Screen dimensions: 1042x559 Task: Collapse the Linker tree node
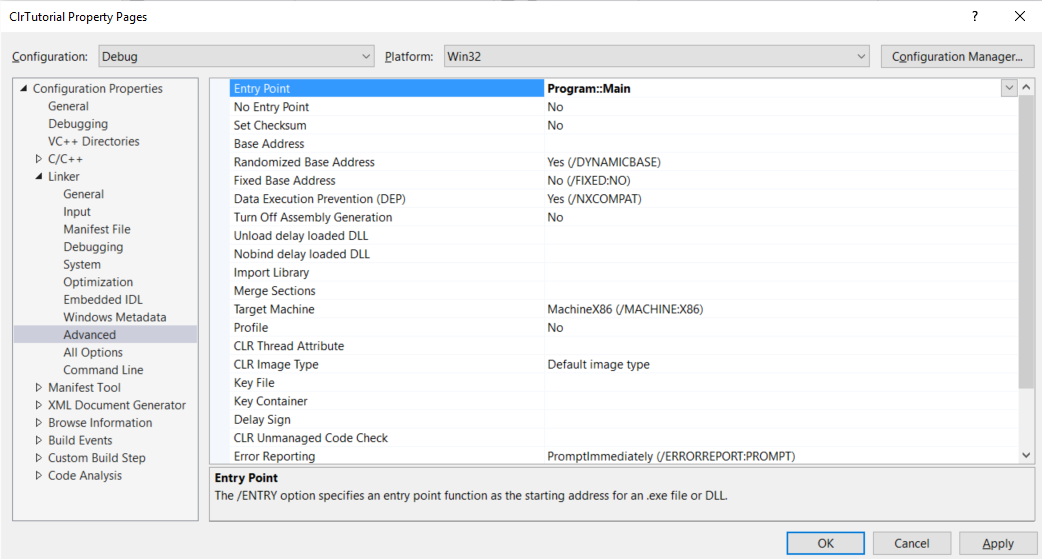[39, 177]
